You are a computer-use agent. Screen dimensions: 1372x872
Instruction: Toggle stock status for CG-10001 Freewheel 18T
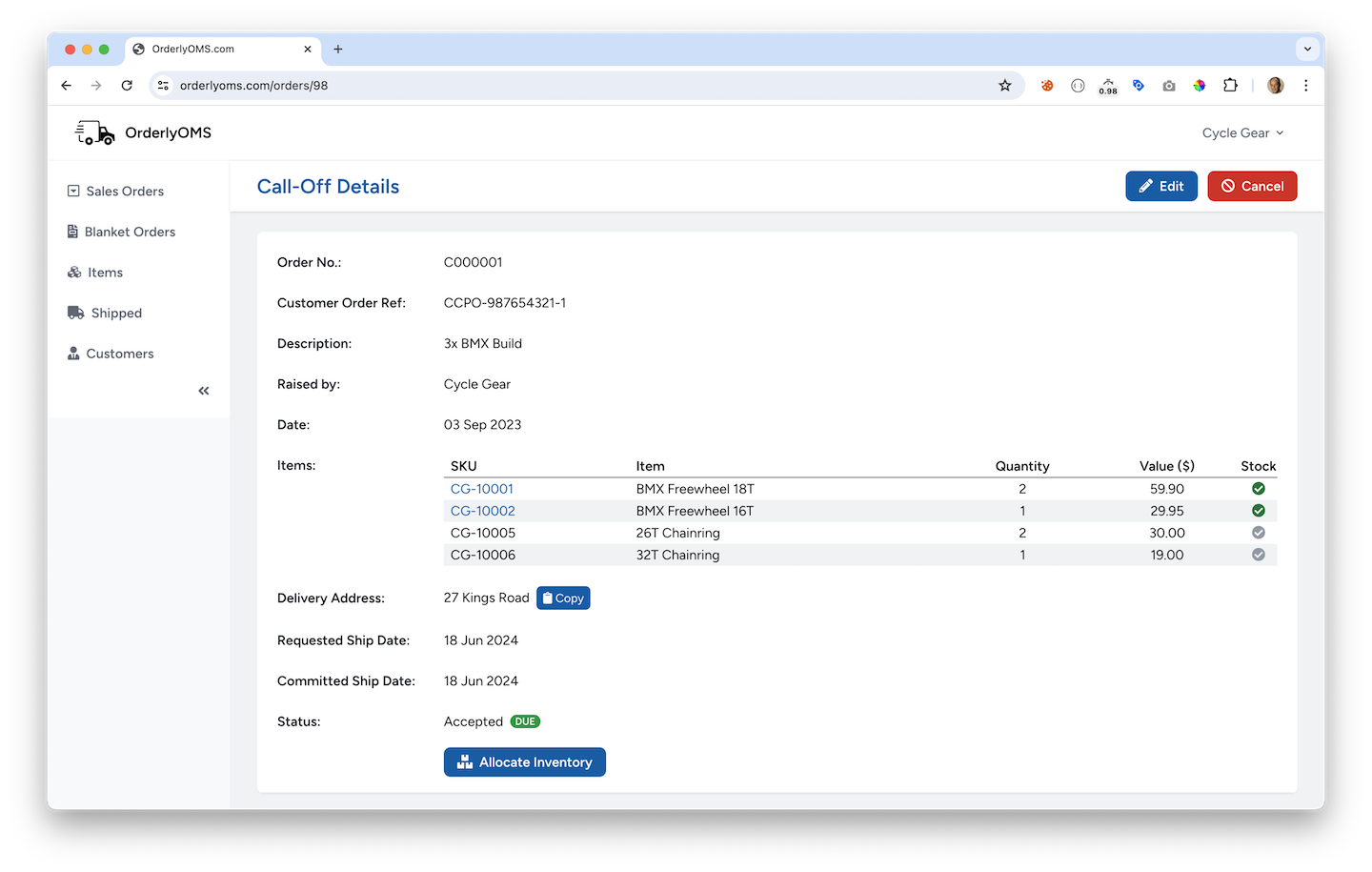coord(1258,488)
